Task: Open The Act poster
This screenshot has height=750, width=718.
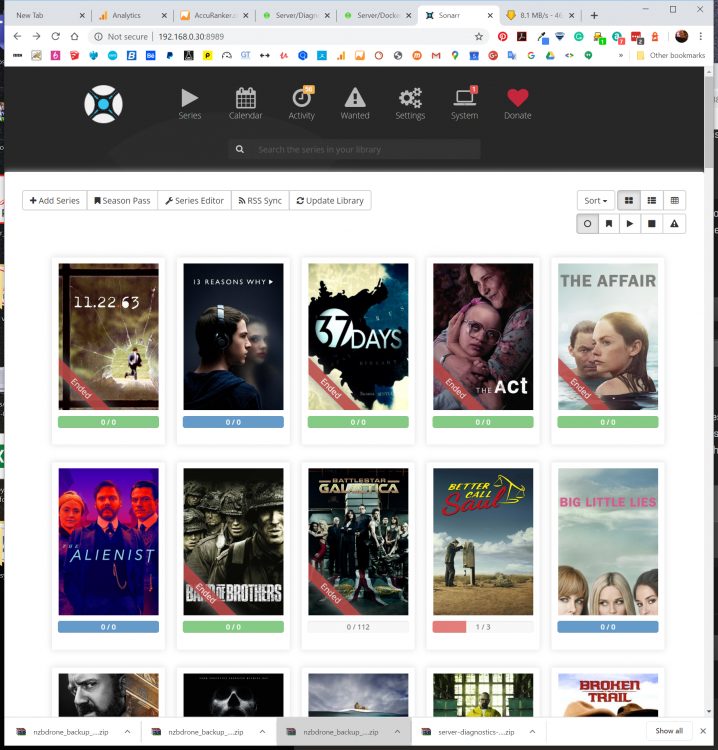Action: point(483,336)
